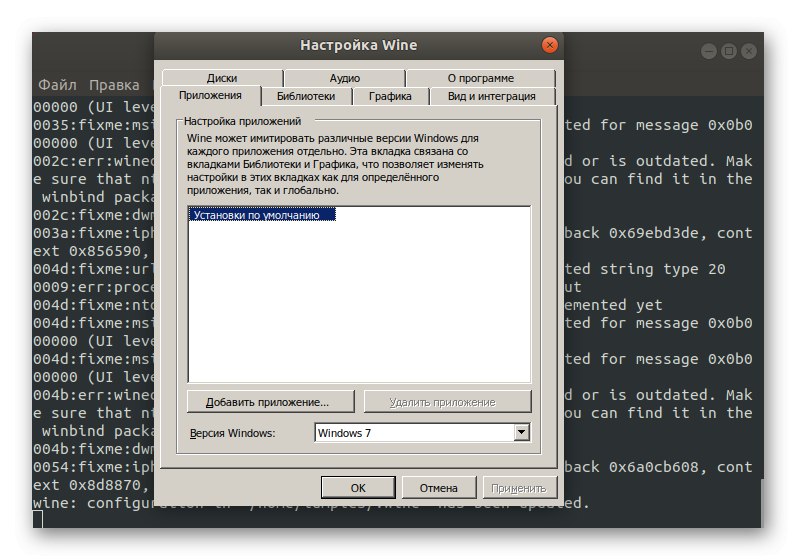Open the Файл menu in terminal window

(x=57, y=84)
